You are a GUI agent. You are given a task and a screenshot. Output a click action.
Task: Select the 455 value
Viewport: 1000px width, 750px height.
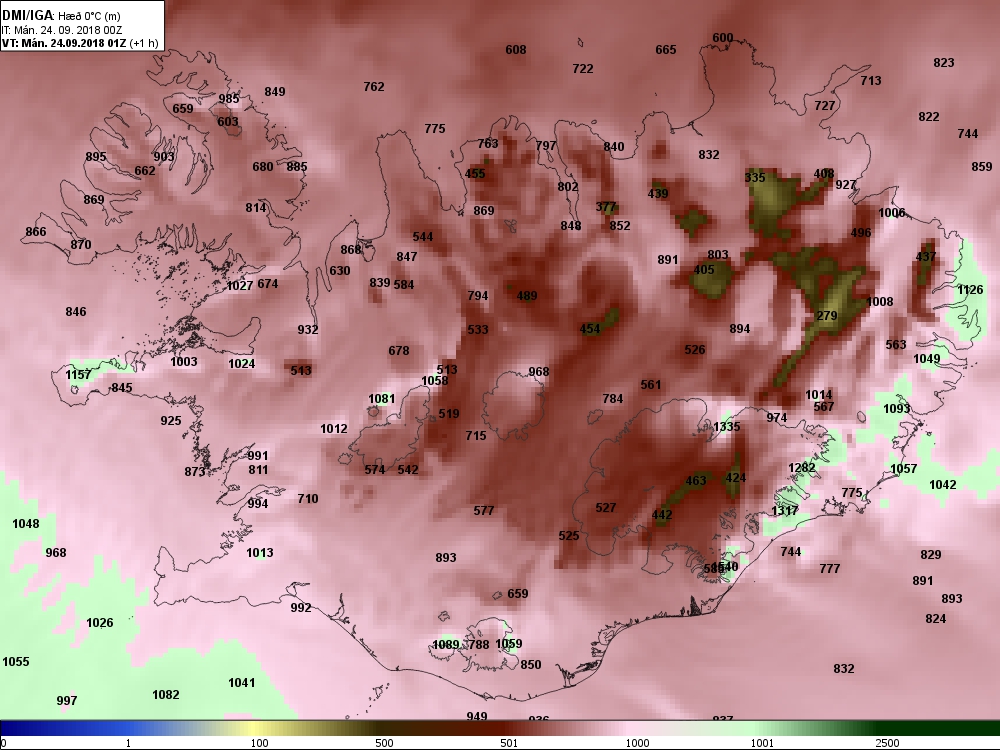click(x=475, y=173)
